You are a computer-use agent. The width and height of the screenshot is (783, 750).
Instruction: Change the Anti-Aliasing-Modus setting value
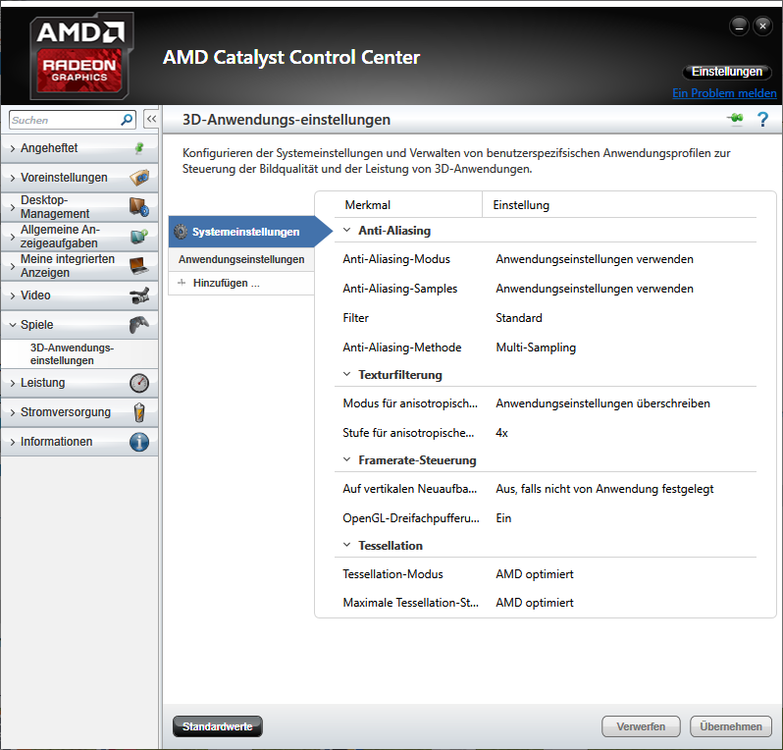[594, 259]
